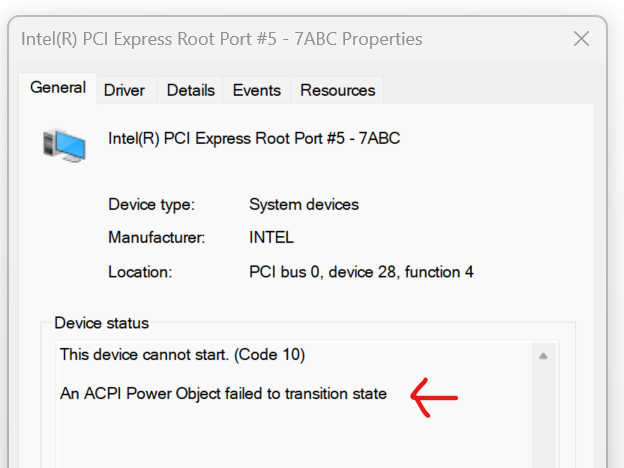The height and width of the screenshot is (468, 624).
Task: Click the "Device type:" label
Action: pos(151,205)
